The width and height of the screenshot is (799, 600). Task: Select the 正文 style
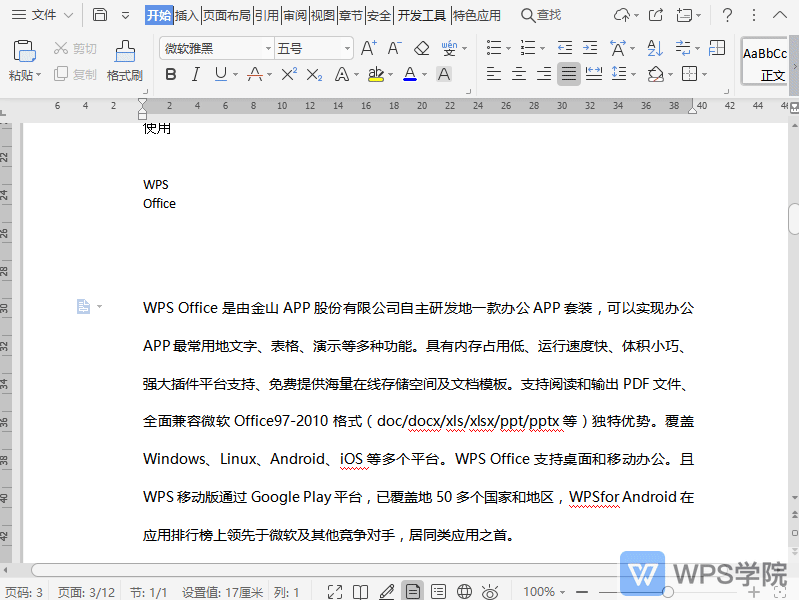click(x=765, y=61)
